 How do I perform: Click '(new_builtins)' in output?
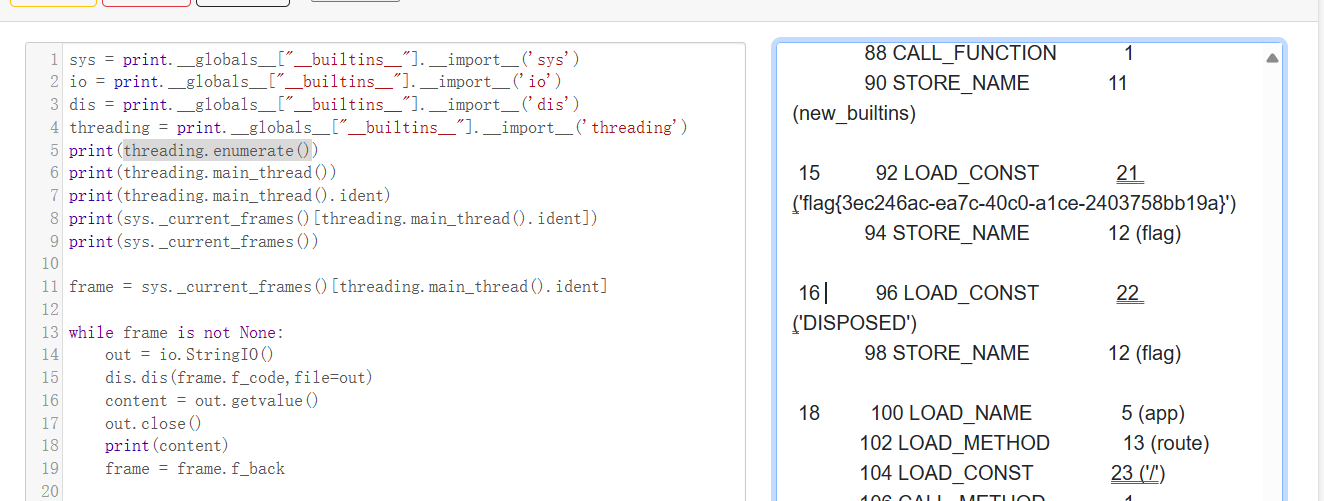pyautogui.click(x=854, y=113)
